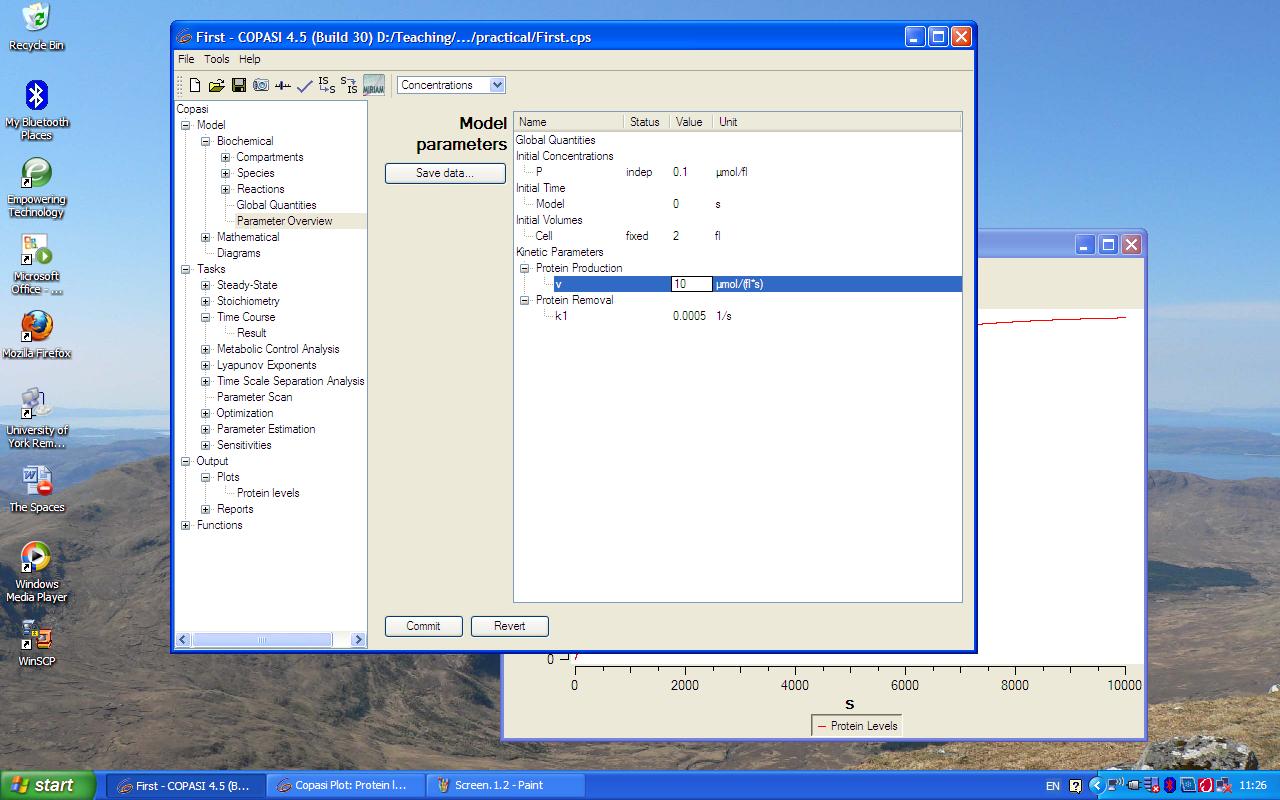Screen dimensions: 1280x800
Task: Open the Concentrations dropdown
Action: 451,85
